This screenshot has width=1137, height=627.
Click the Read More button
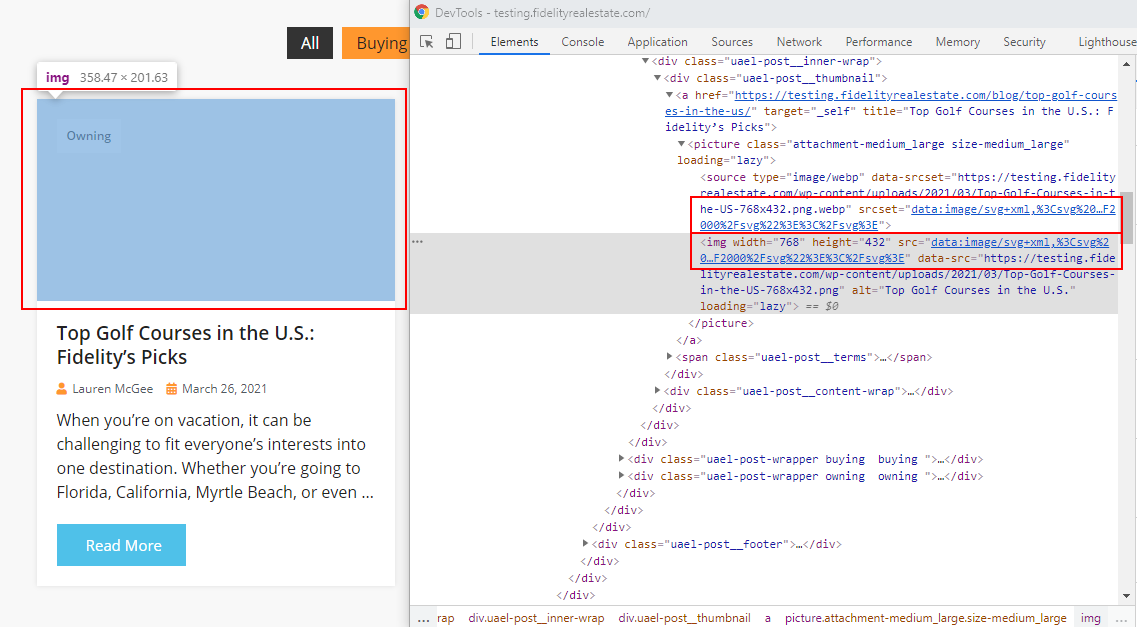click(121, 545)
